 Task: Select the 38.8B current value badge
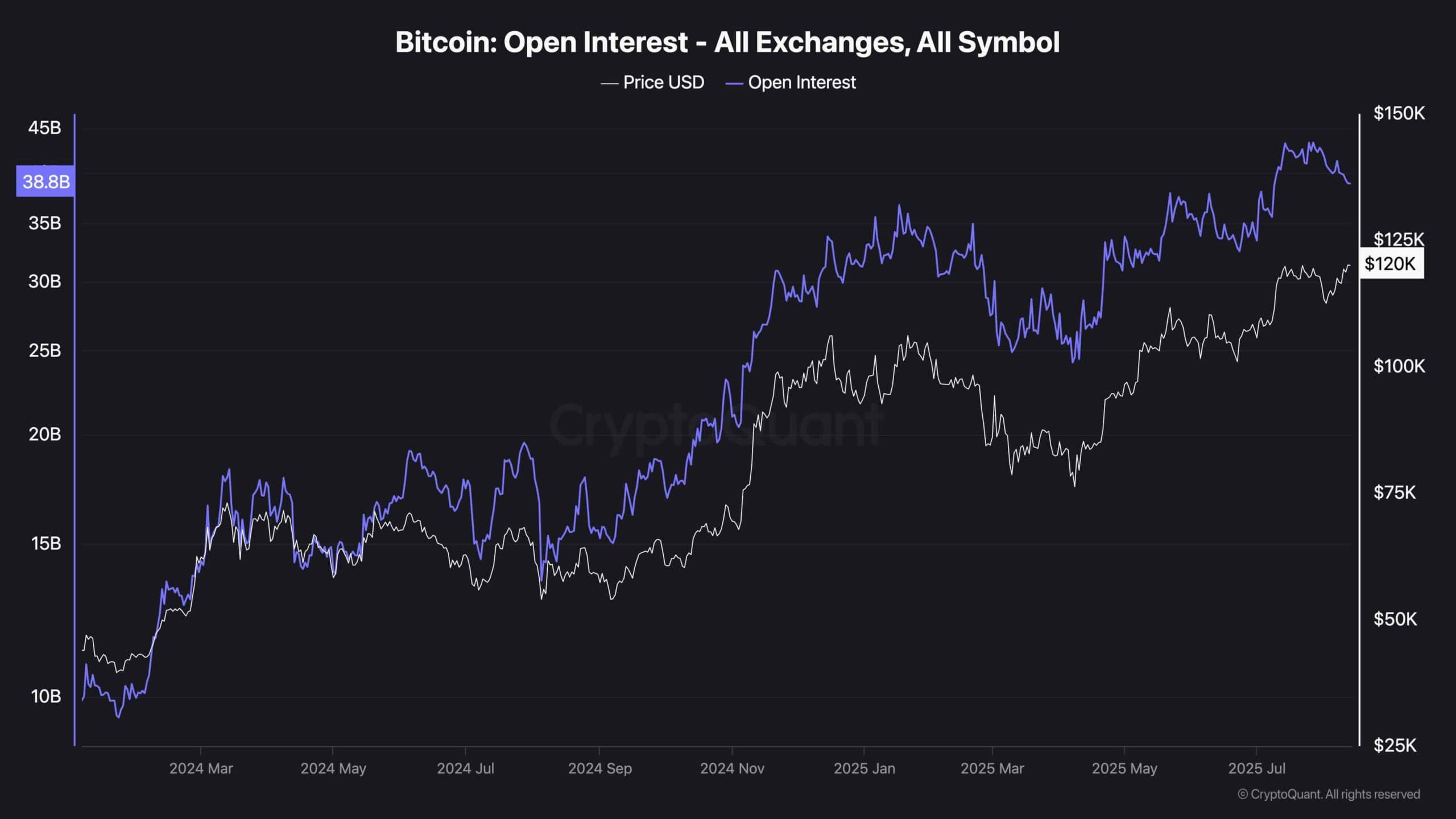tap(45, 181)
